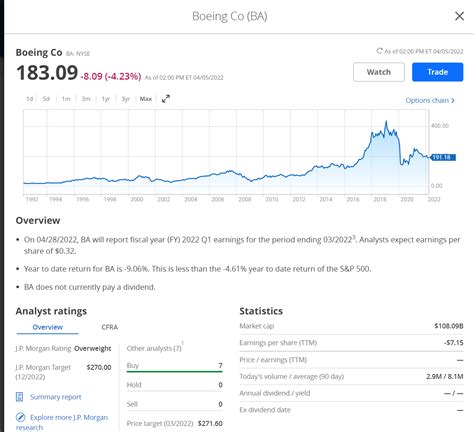This screenshot has width=474, height=432.
Task: Select the 5d chart range
Action: tap(46, 99)
